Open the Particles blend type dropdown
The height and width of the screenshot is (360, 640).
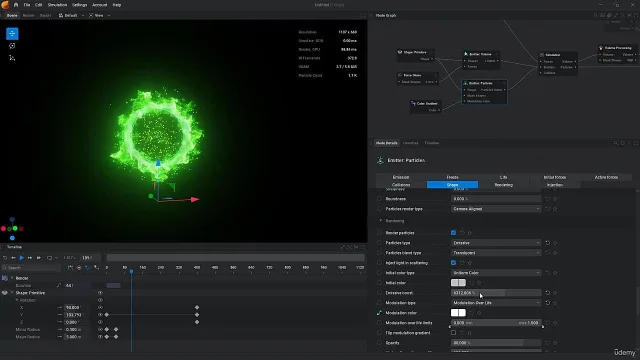point(496,253)
